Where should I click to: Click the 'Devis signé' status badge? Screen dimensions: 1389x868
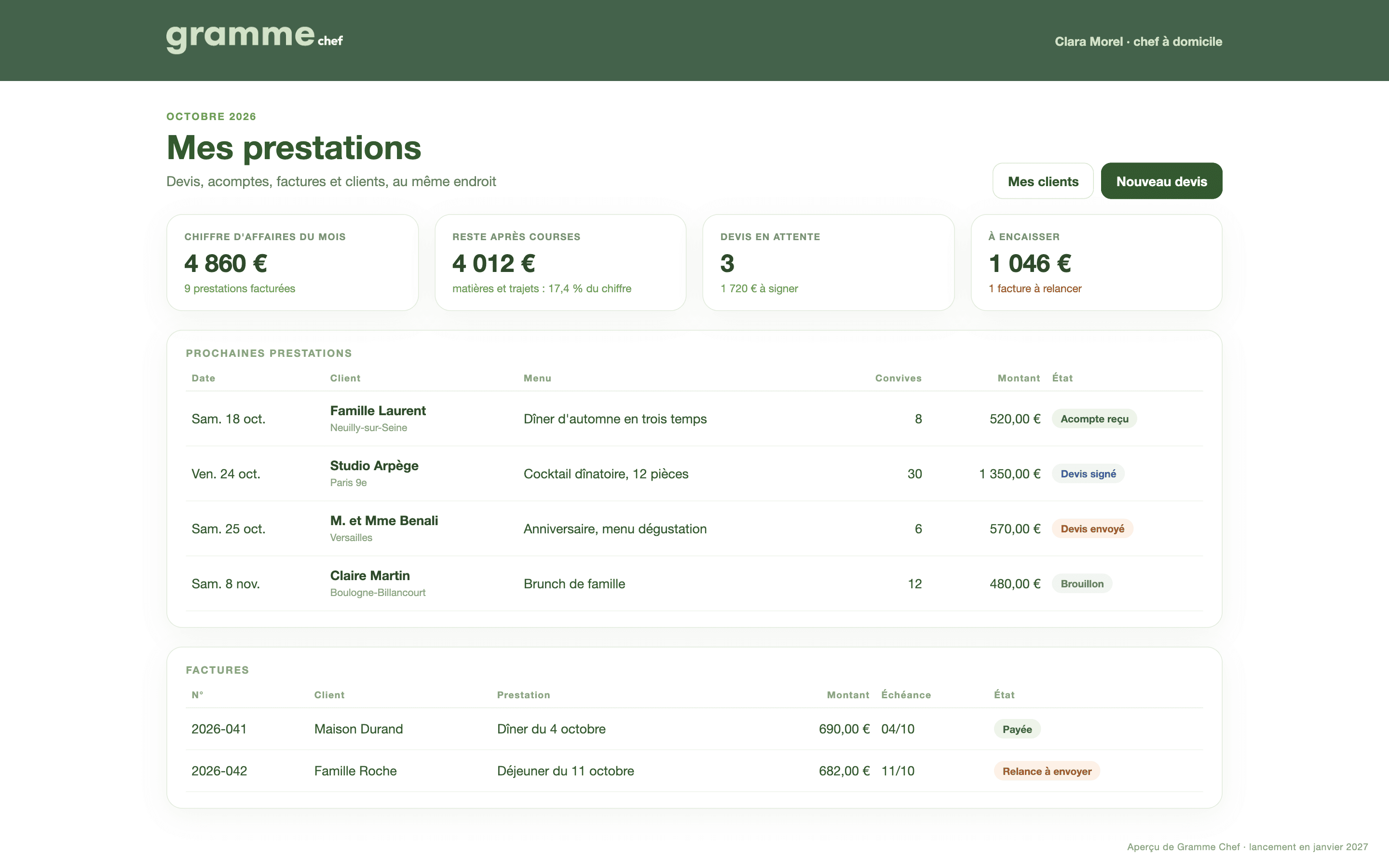(x=1088, y=474)
